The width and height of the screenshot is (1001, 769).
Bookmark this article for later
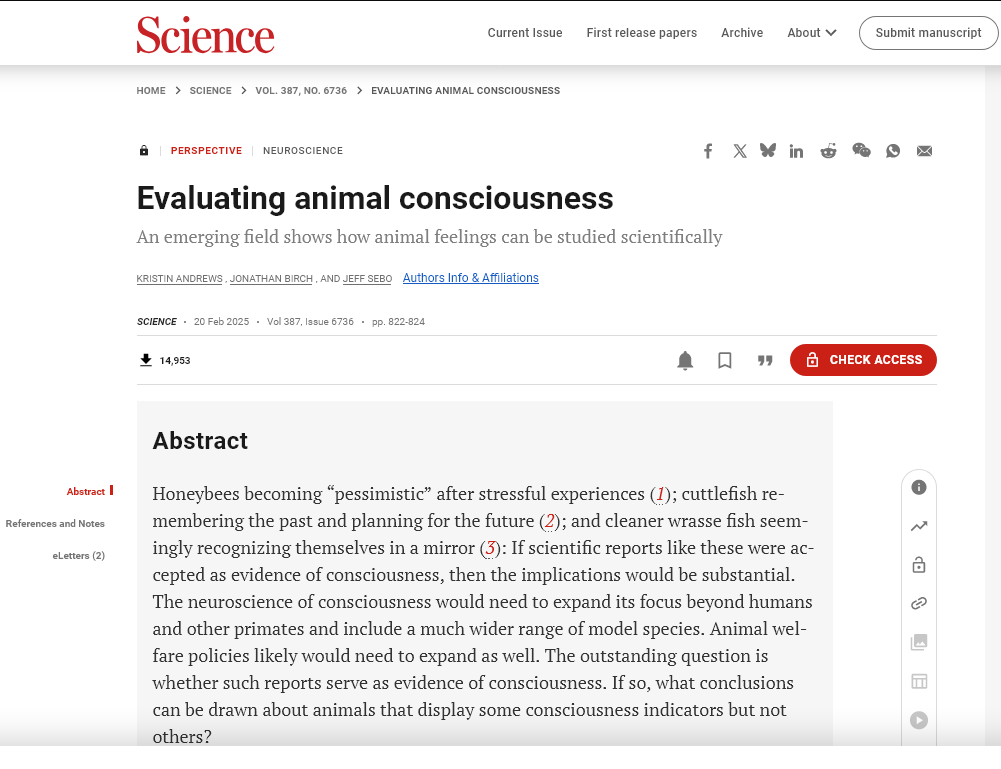[724, 360]
